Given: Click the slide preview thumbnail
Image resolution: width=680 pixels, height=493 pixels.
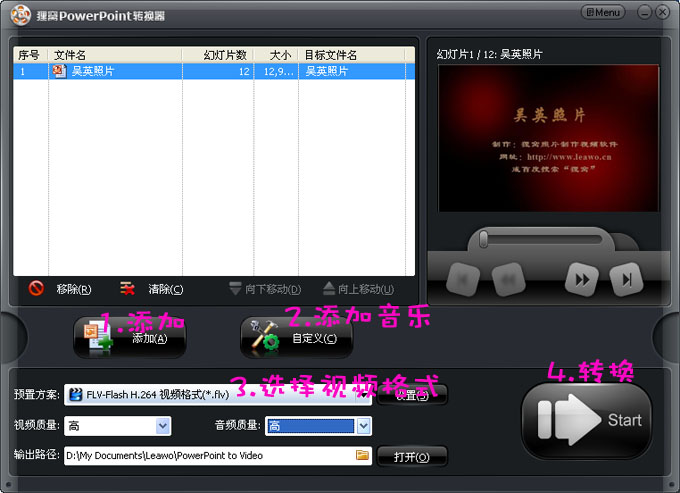Looking at the screenshot, I should coord(549,138).
